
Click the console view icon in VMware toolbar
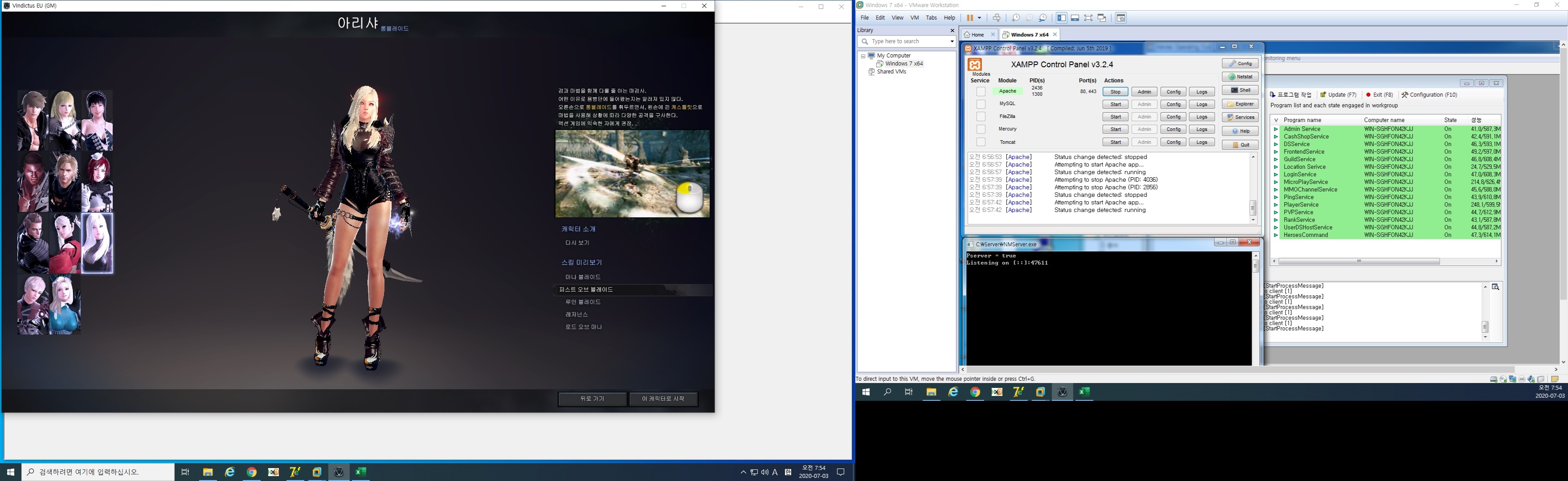coord(1121,18)
